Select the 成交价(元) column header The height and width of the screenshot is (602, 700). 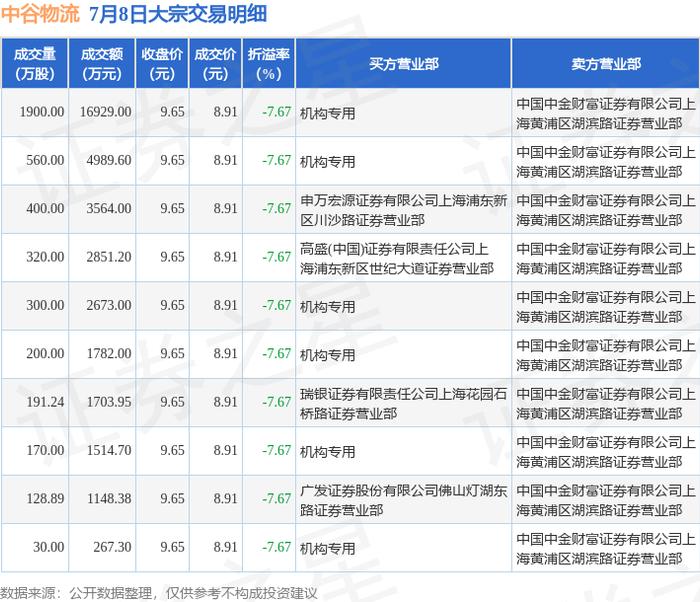[215, 63]
